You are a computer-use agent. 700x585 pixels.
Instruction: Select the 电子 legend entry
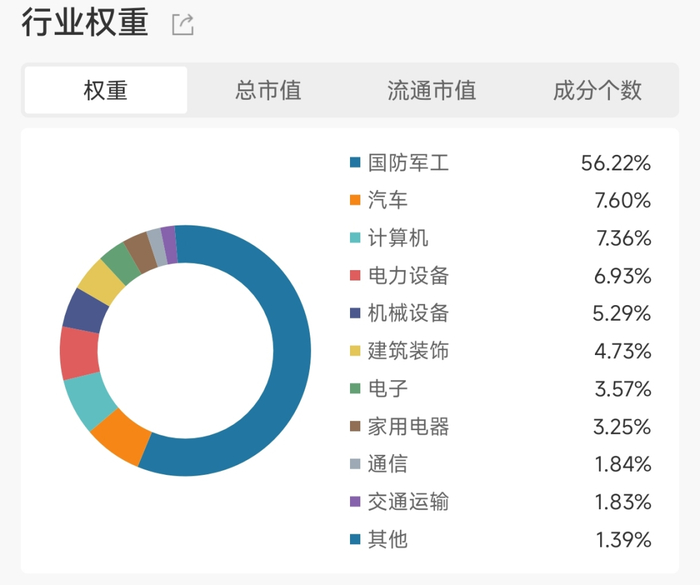pyautogui.click(x=388, y=389)
